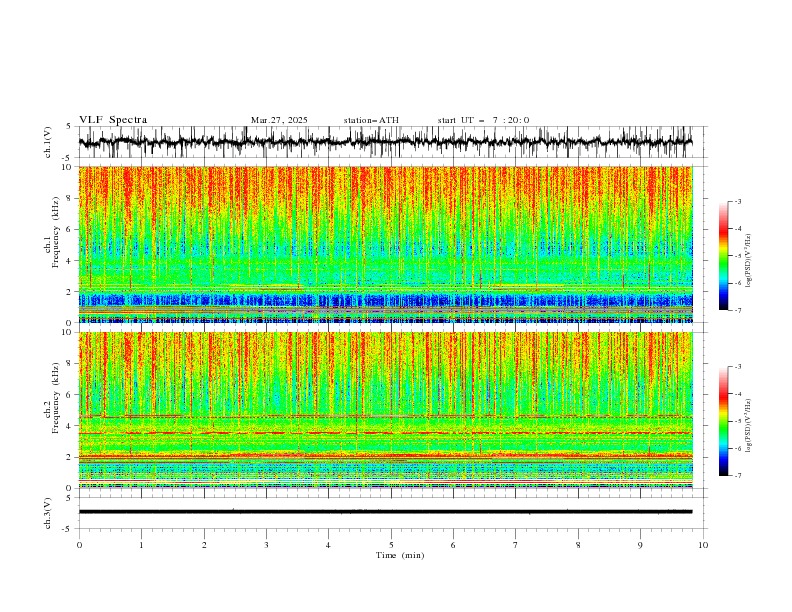Click the ch.2 frequency spectrogram panel

pyautogui.click(x=385, y=410)
